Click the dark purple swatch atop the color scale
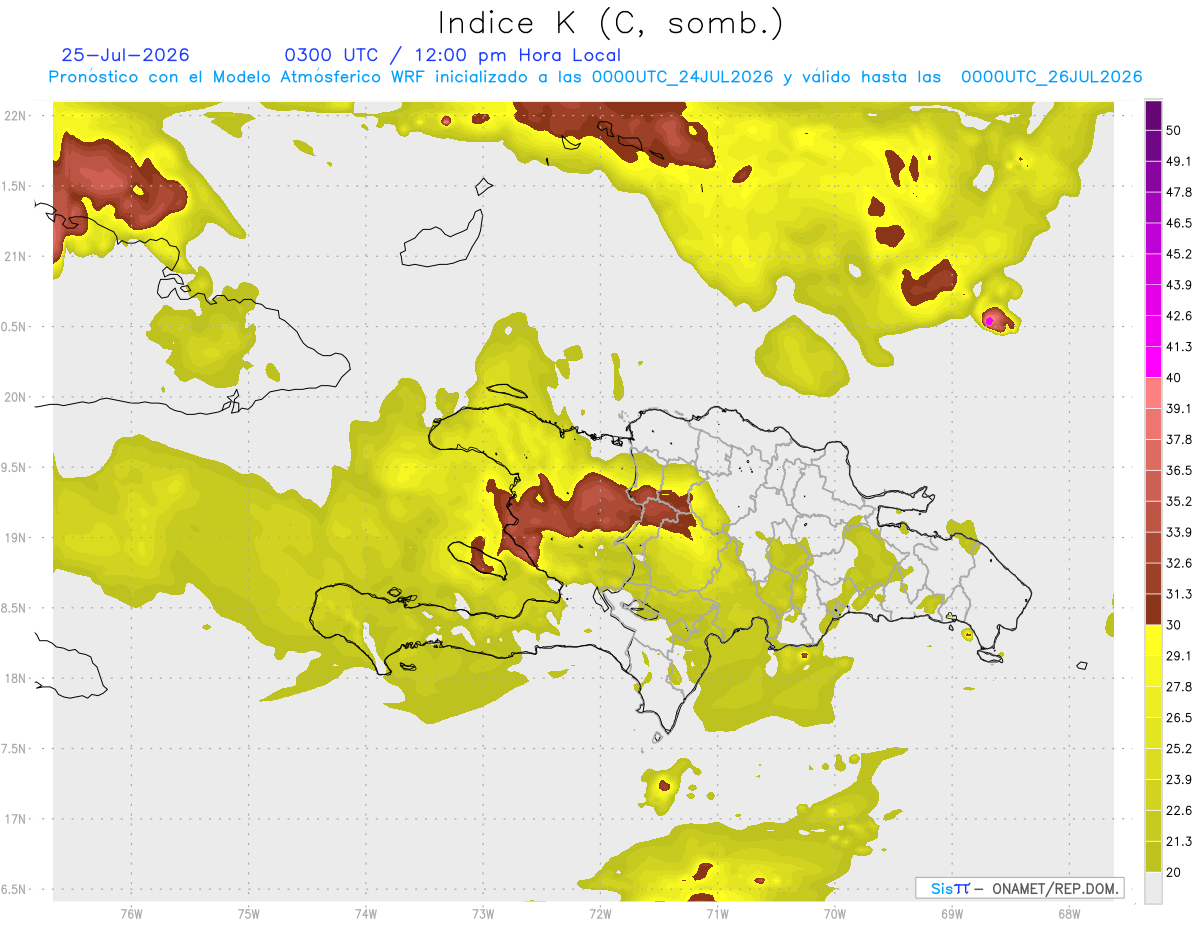 pos(1154,117)
